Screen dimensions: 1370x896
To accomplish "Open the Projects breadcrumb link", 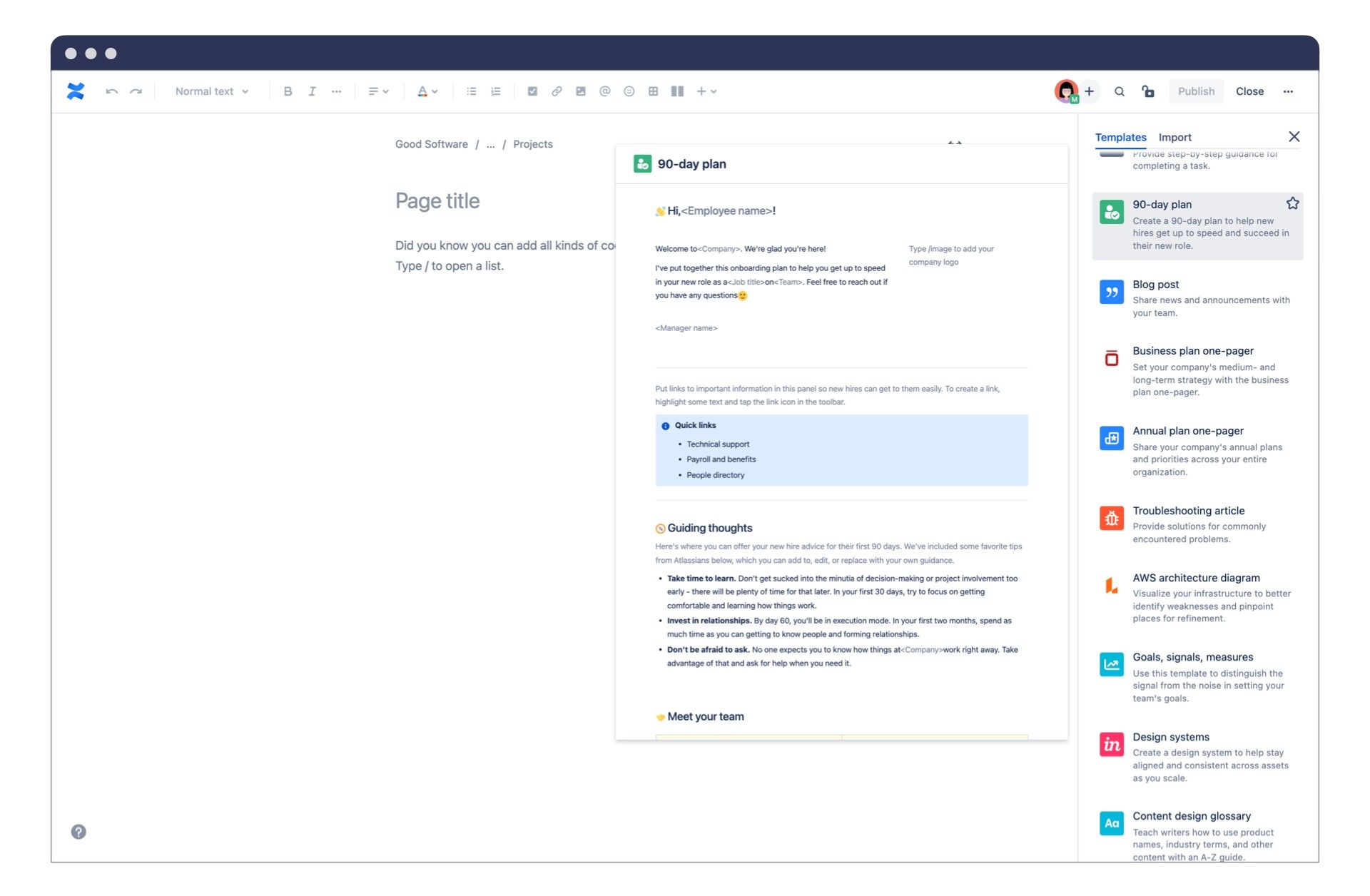I will pos(533,144).
